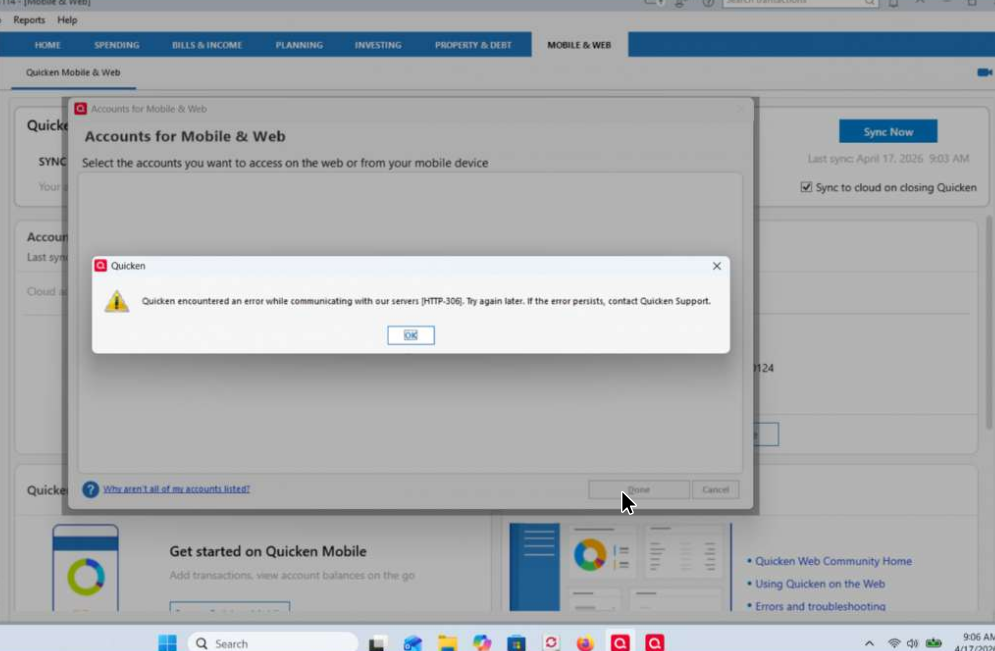Click the Sync Now button
Image resolution: width=995 pixels, height=651 pixels.
[888, 131]
